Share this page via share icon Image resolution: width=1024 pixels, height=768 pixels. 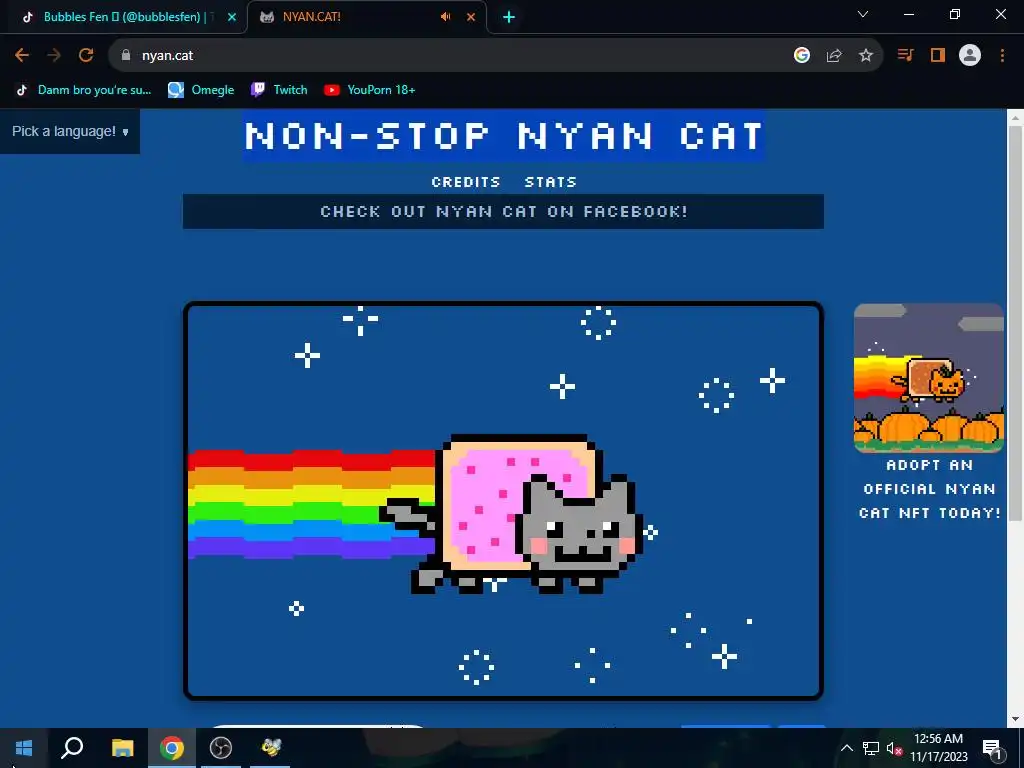834,56
